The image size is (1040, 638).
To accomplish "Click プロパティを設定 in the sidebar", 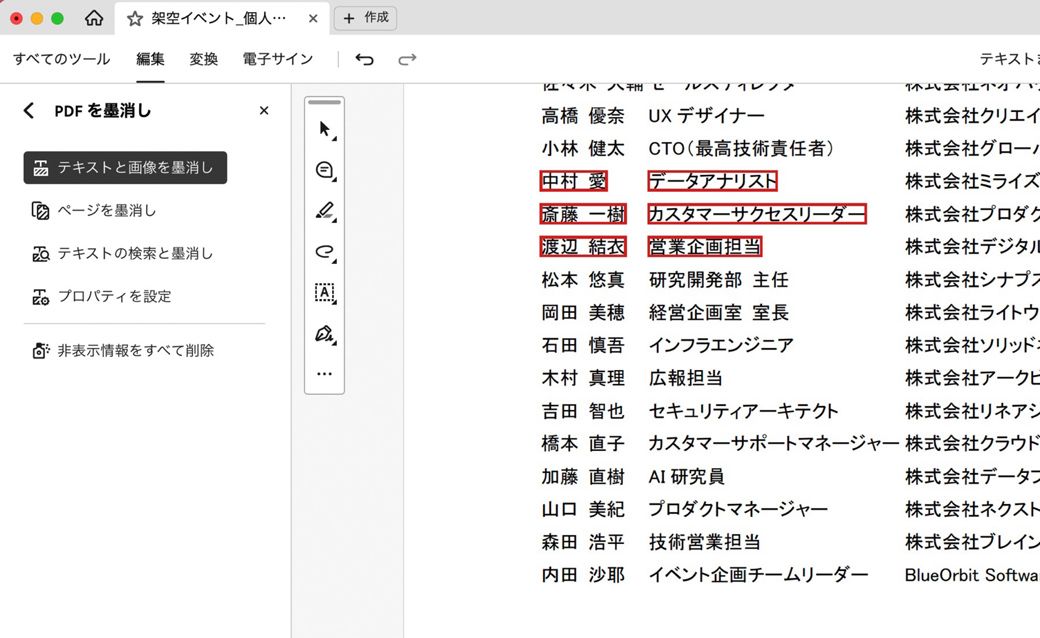I will pos(113,295).
